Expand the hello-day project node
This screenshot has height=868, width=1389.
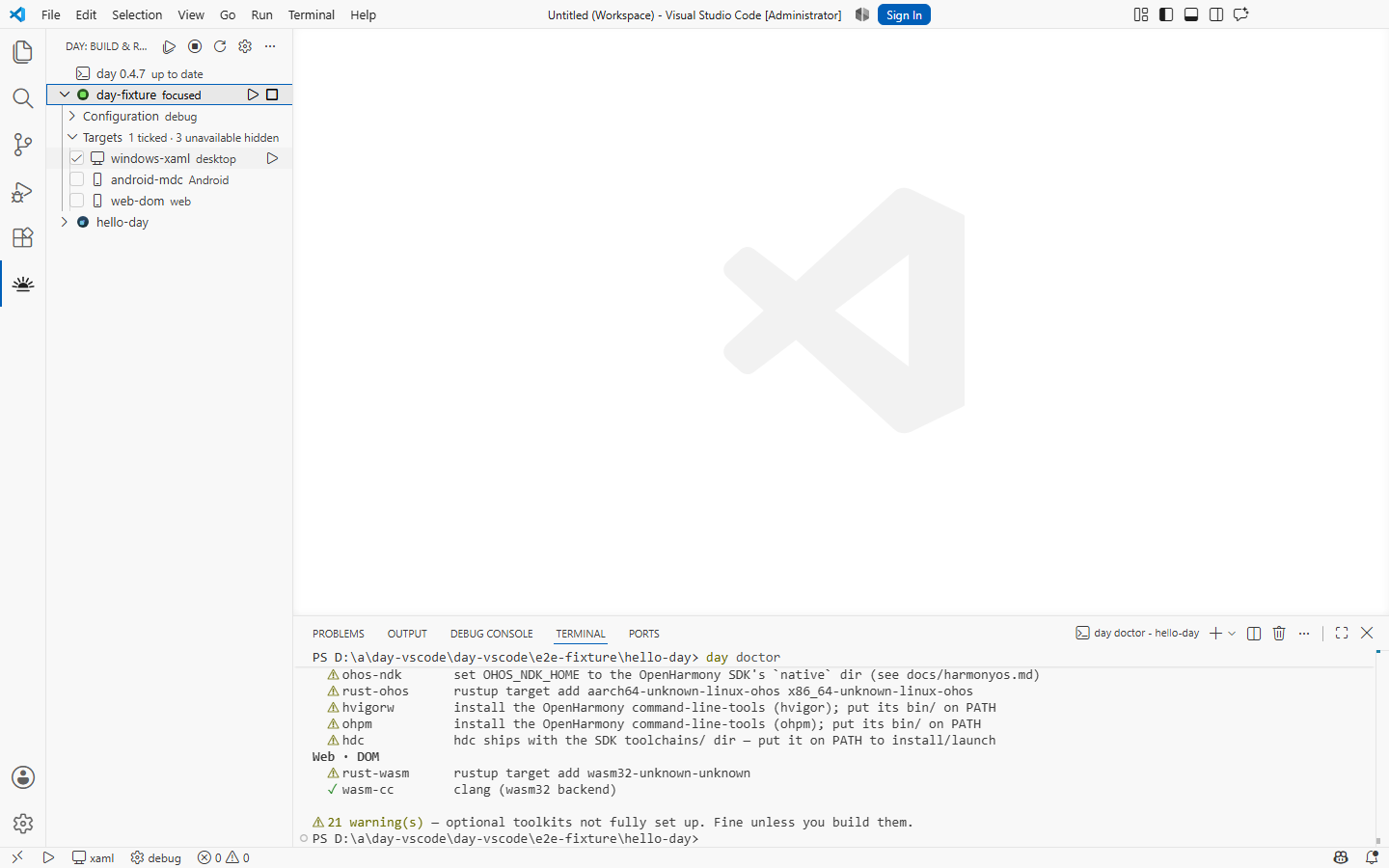65,222
